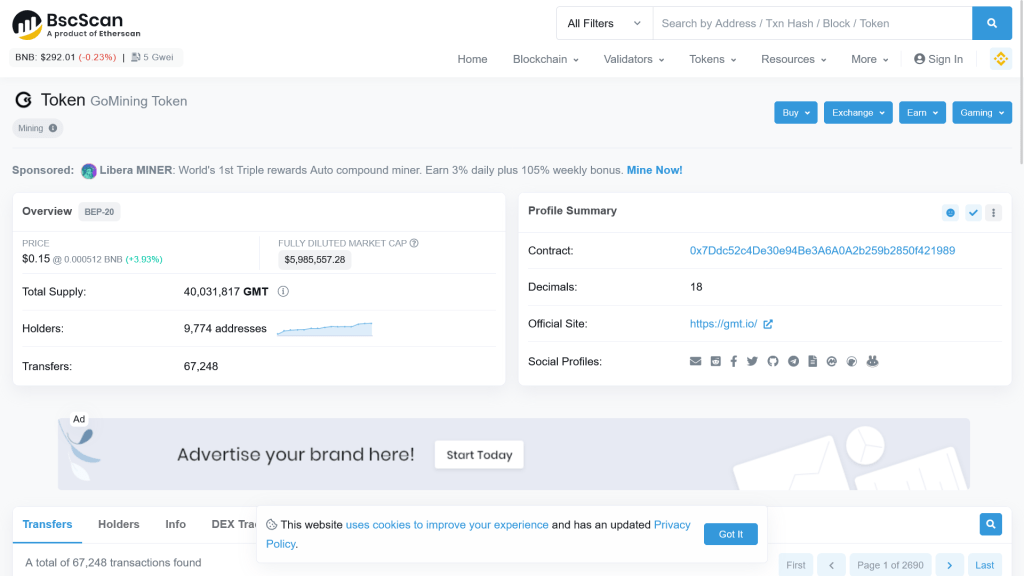Click the blue search magnifier button
Image resolution: width=1024 pixels, height=576 pixels.
(x=991, y=24)
